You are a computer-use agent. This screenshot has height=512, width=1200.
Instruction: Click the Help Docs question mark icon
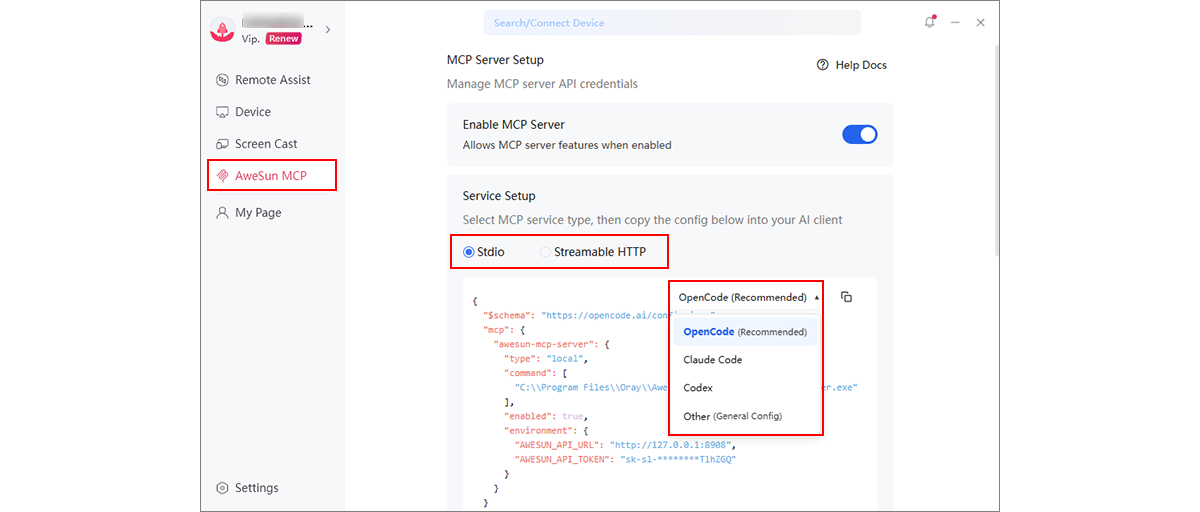coord(823,65)
